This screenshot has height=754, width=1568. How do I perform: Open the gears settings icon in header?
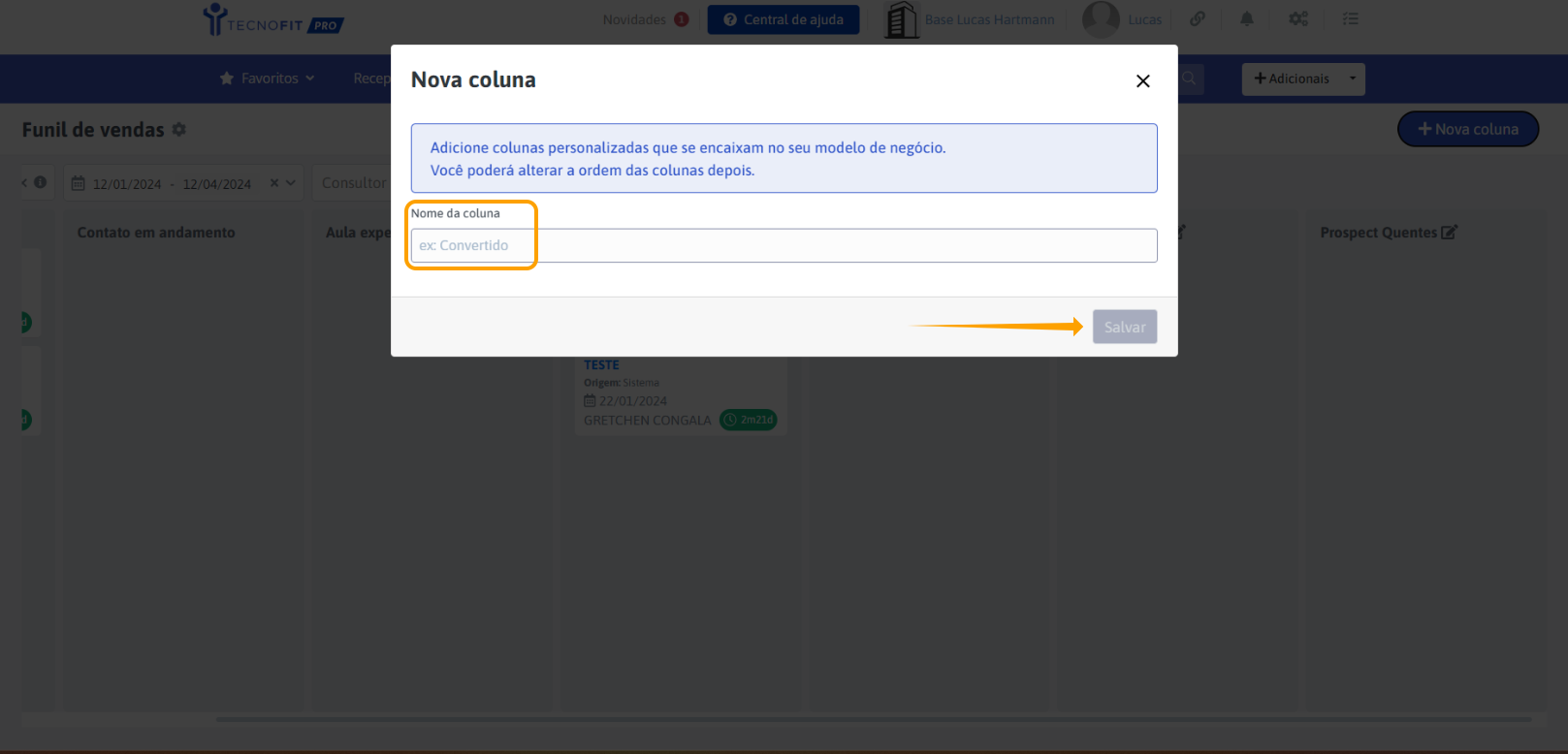tap(1298, 18)
